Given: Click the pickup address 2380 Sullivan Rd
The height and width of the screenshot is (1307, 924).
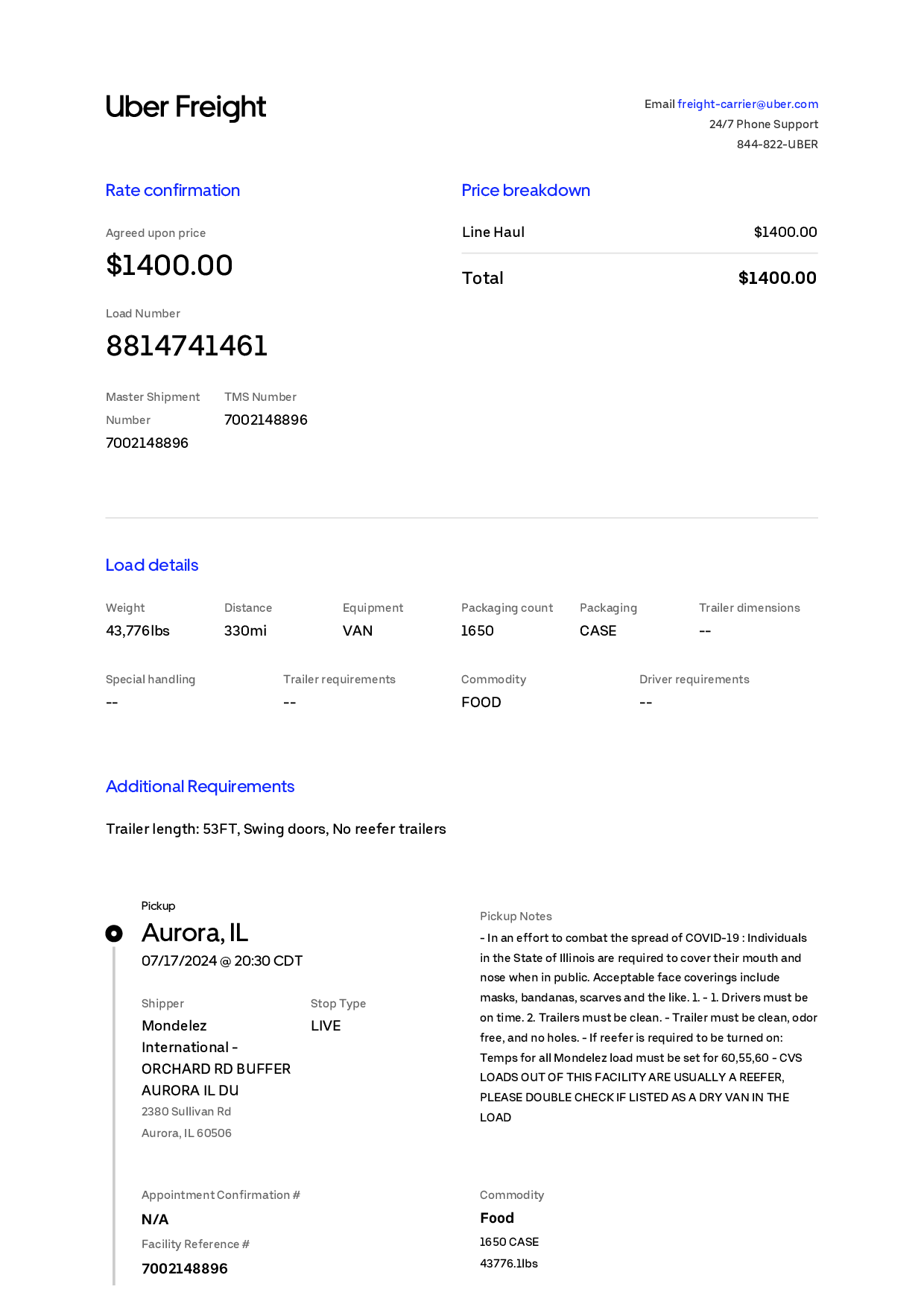Looking at the screenshot, I should 186,1111.
